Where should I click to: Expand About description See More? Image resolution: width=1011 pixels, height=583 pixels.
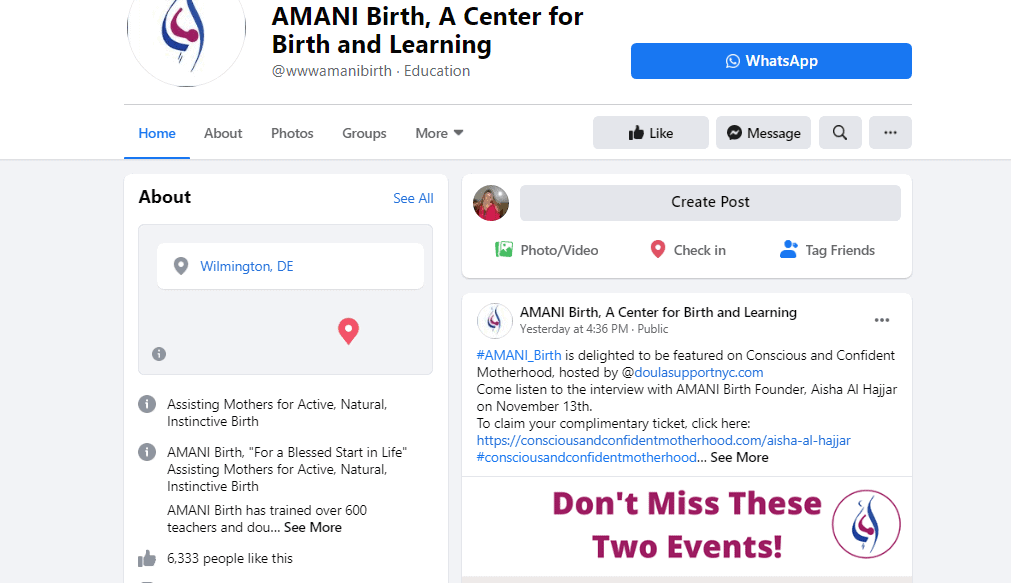pos(313,528)
